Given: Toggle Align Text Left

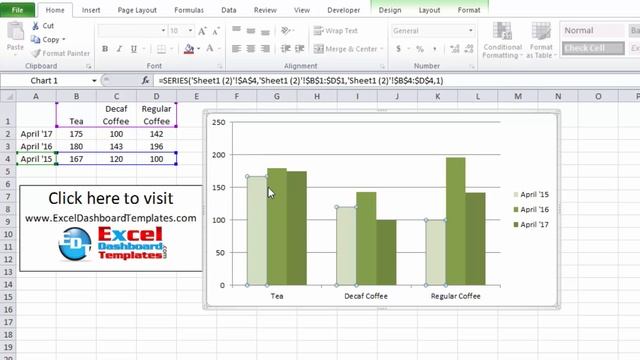Looking at the screenshot, I should coord(236,49).
